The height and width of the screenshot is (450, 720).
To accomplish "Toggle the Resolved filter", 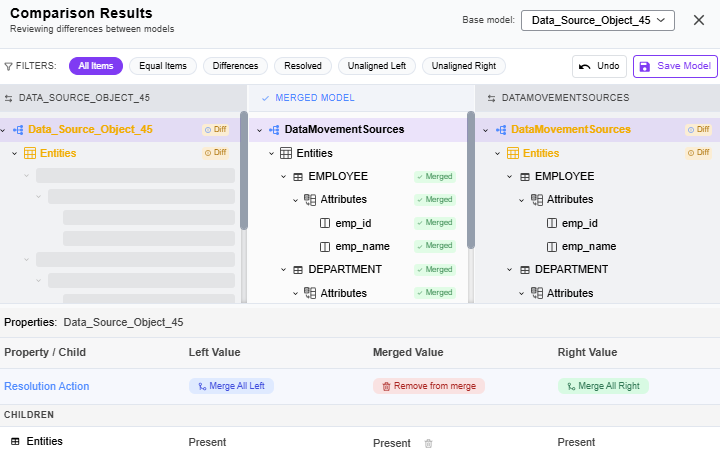I will tap(303, 66).
